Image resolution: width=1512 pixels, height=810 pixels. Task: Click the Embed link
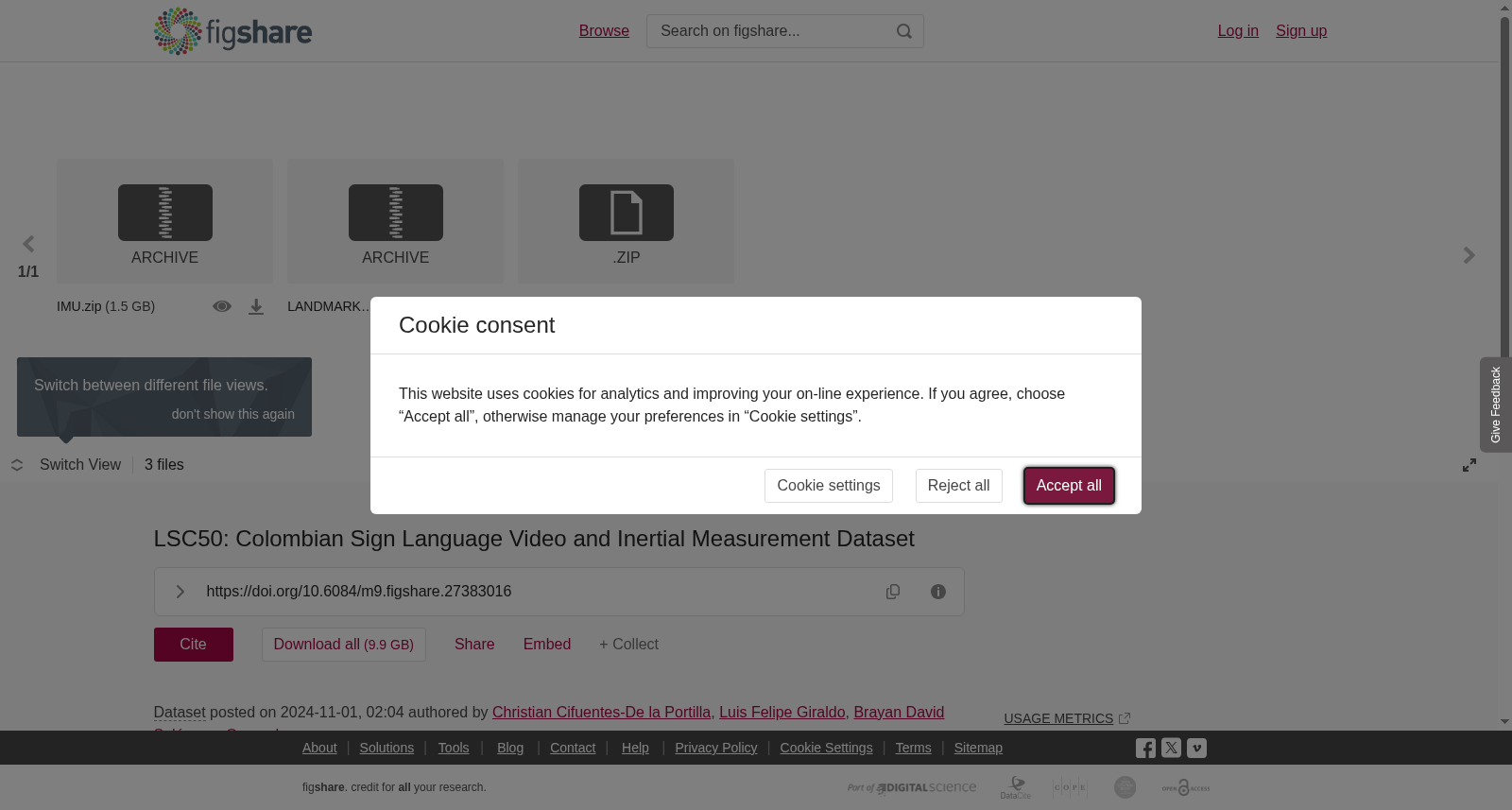[547, 645]
